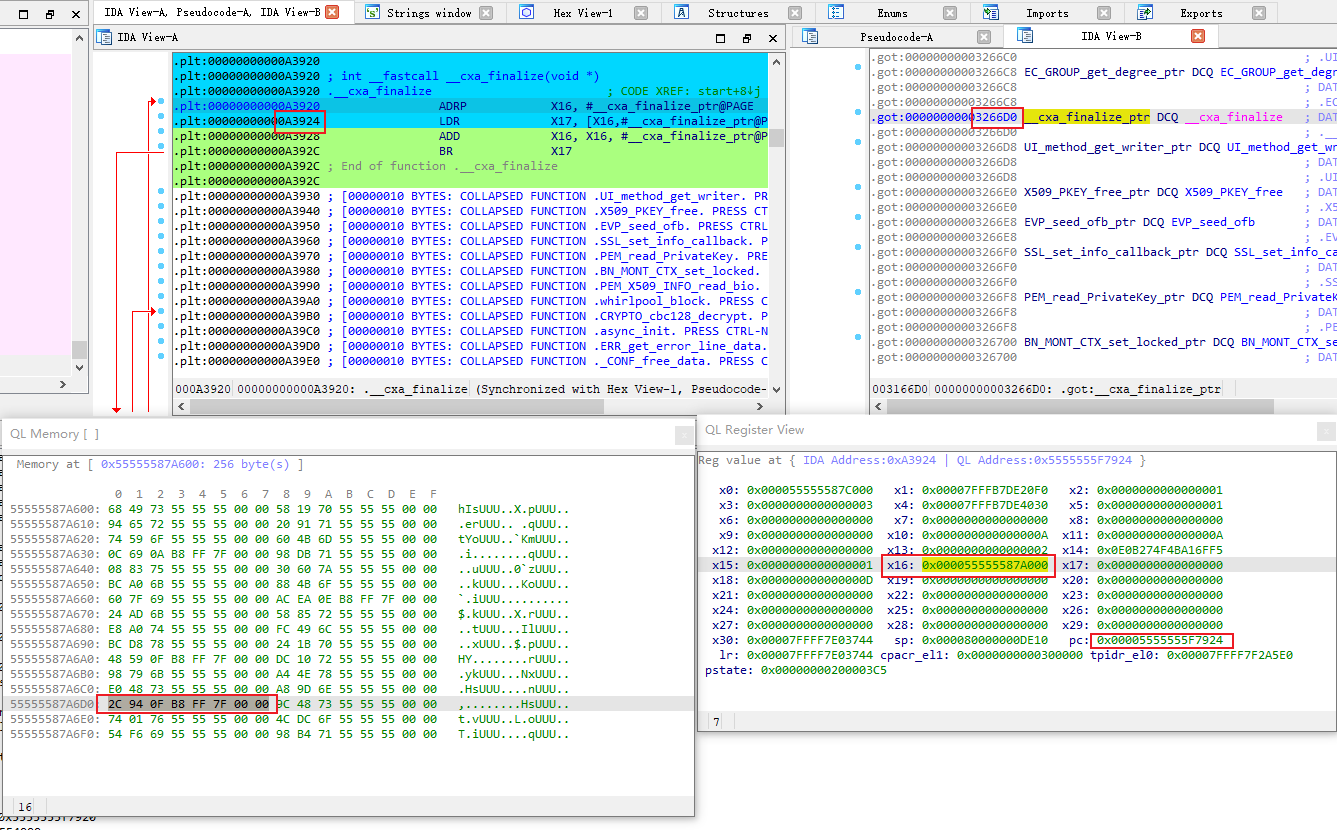This screenshot has height=830, width=1337.
Task: Click the Enums tab icon
Action: (836, 13)
